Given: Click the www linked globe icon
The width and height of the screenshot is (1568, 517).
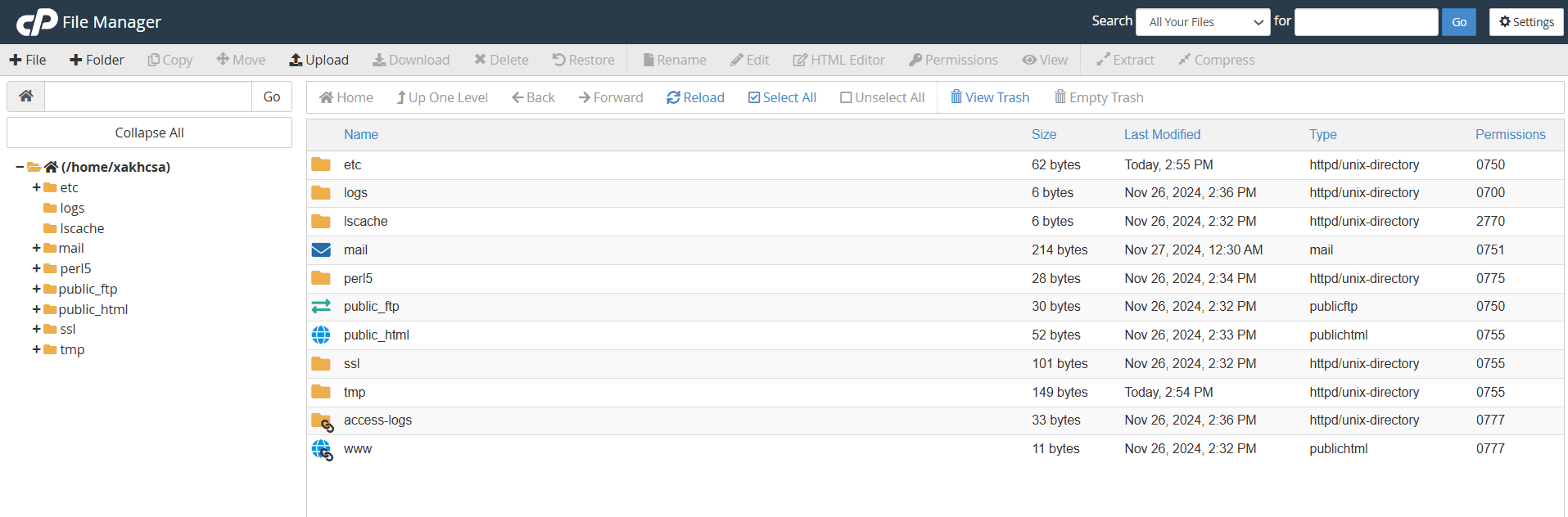Looking at the screenshot, I should [x=322, y=450].
